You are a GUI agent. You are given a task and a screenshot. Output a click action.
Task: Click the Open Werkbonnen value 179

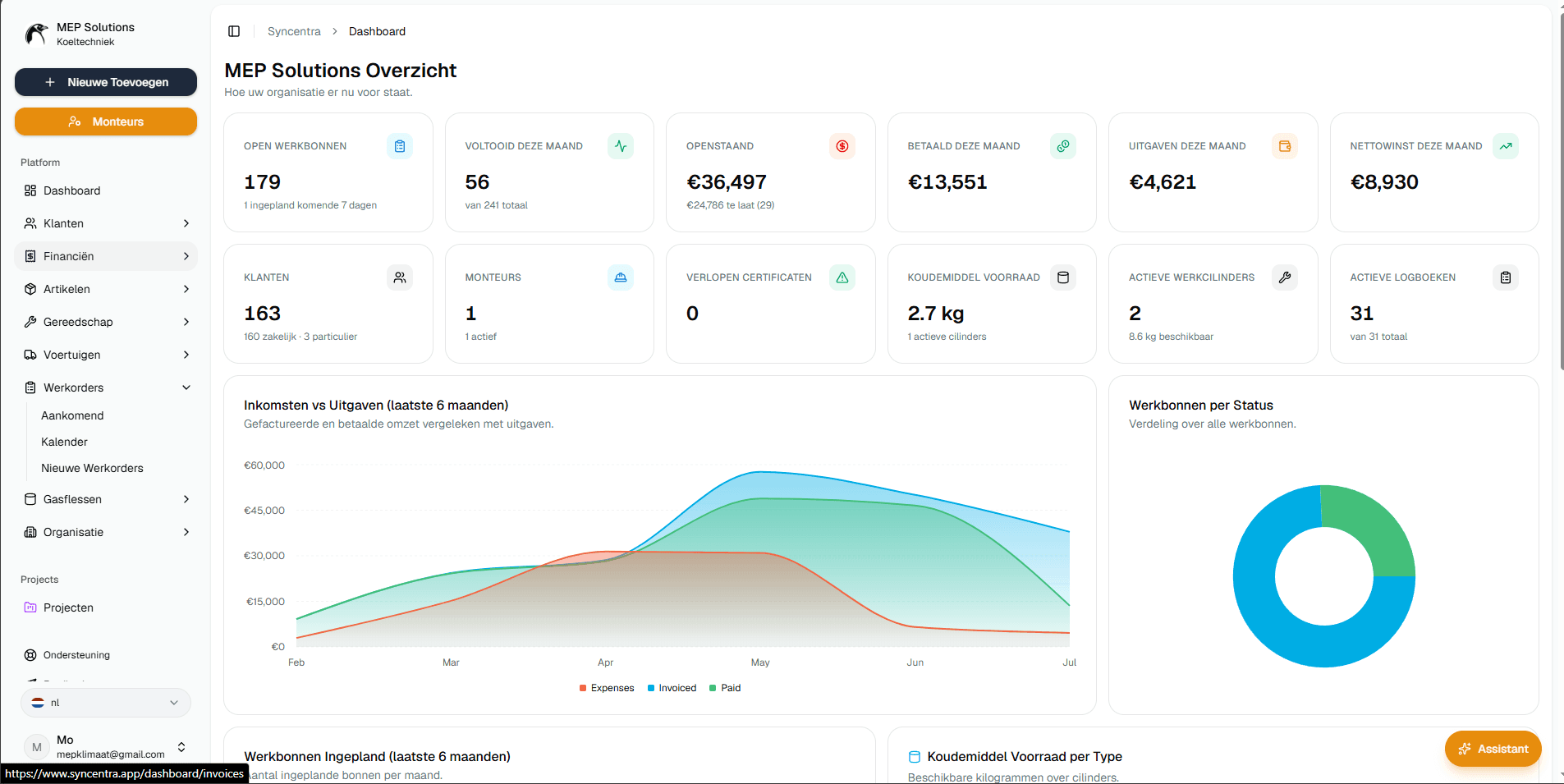(x=262, y=182)
